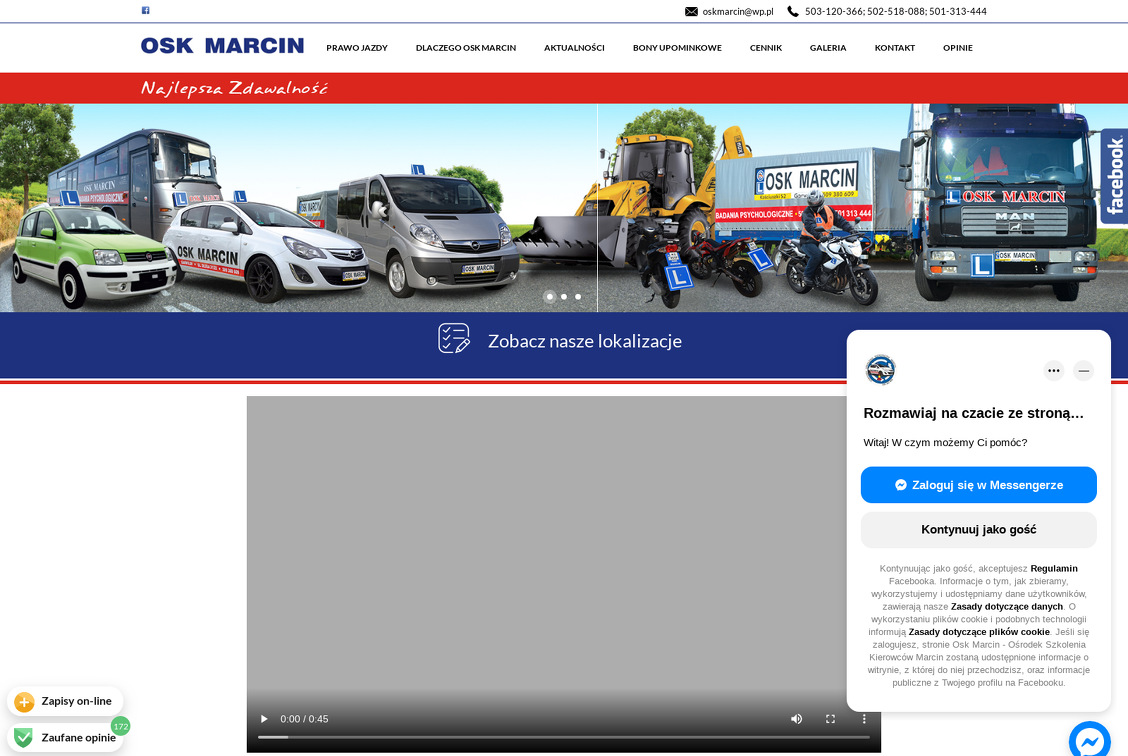Open the Regulamin link
The height and width of the screenshot is (756, 1128).
(x=1054, y=568)
